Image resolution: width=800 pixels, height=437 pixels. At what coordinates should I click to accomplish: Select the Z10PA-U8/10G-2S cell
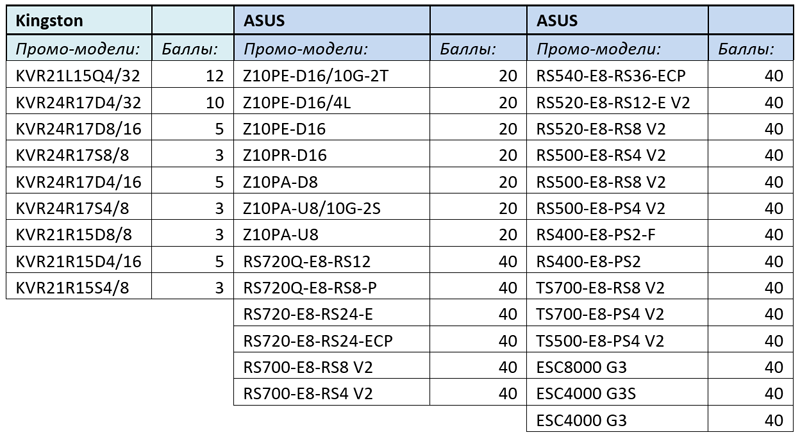coord(332,208)
